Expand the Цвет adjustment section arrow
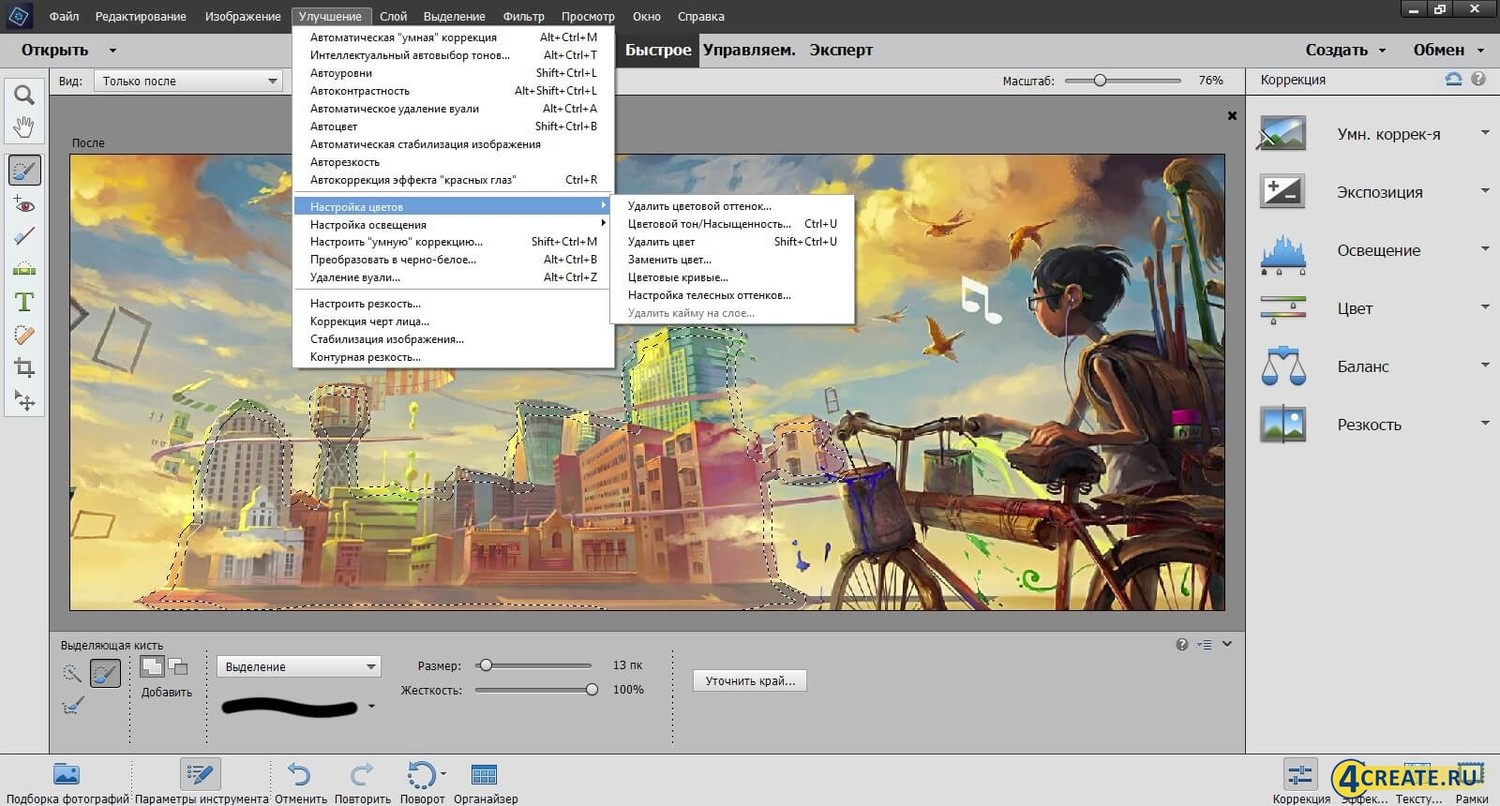Image resolution: width=1500 pixels, height=806 pixels. point(1485,308)
